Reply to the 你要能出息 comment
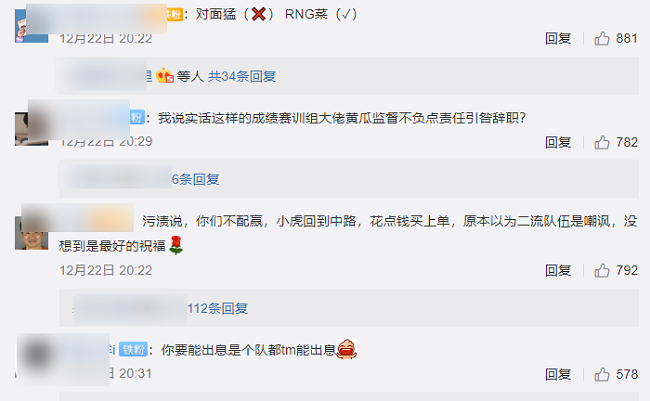650x401 pixels. pyautogui.click(x=558, y=374)
